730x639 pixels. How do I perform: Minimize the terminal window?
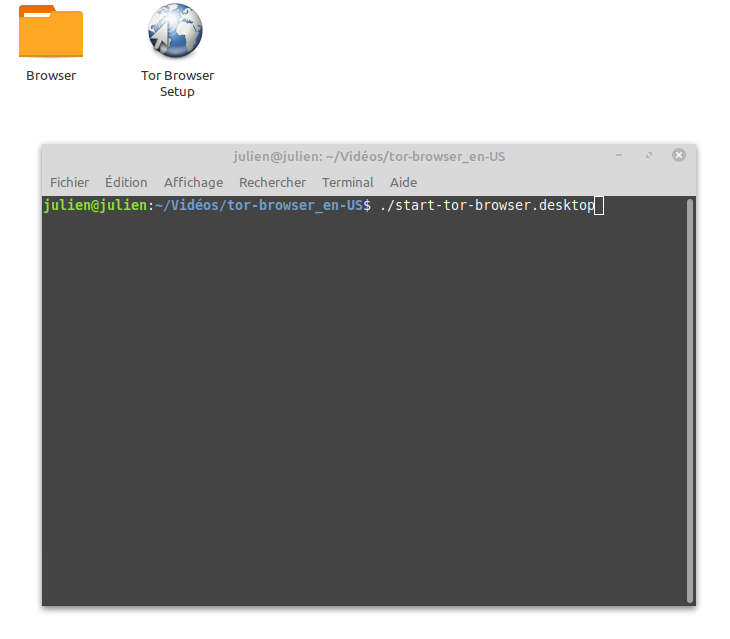(619, 155)
